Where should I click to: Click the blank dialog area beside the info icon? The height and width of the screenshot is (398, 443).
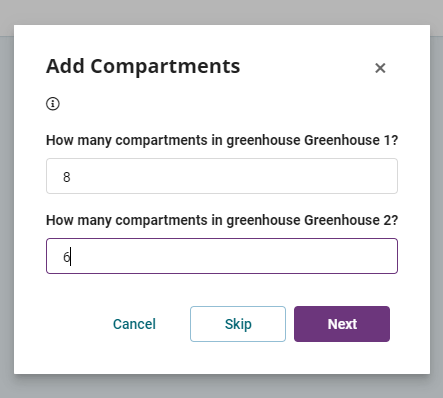227,104
